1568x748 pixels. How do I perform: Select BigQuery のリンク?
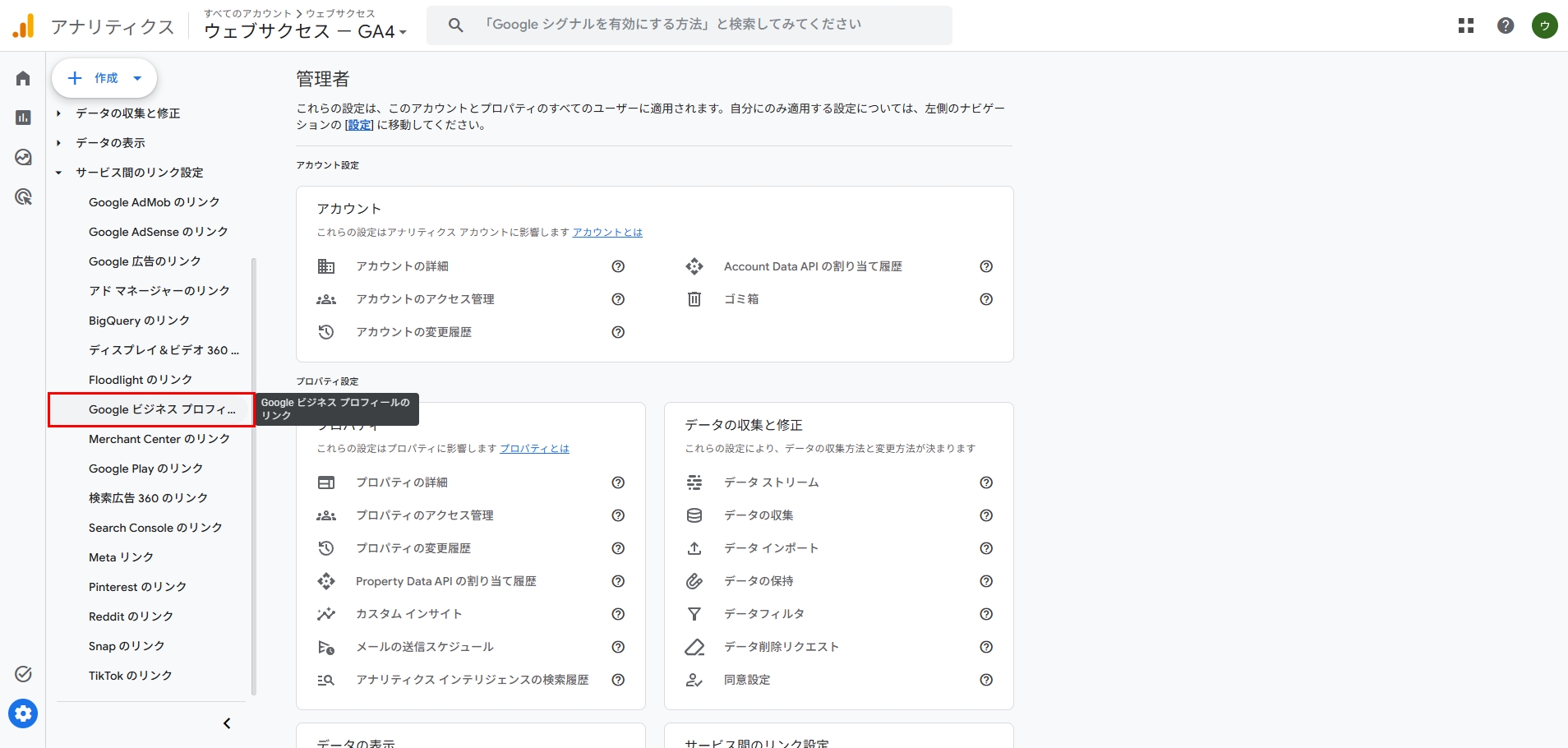tap(139, 321)
